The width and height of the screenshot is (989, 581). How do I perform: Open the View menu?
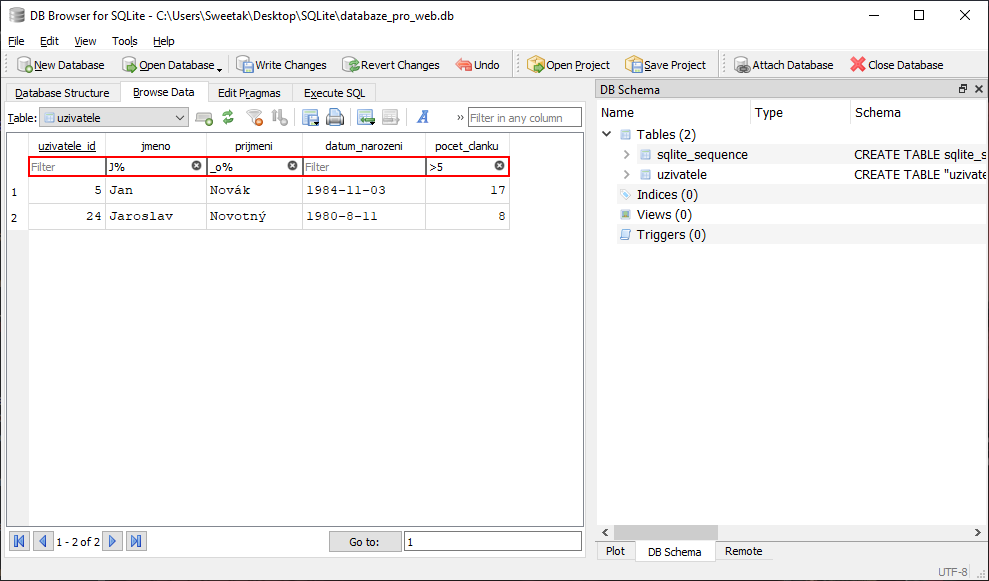point(85,41)
